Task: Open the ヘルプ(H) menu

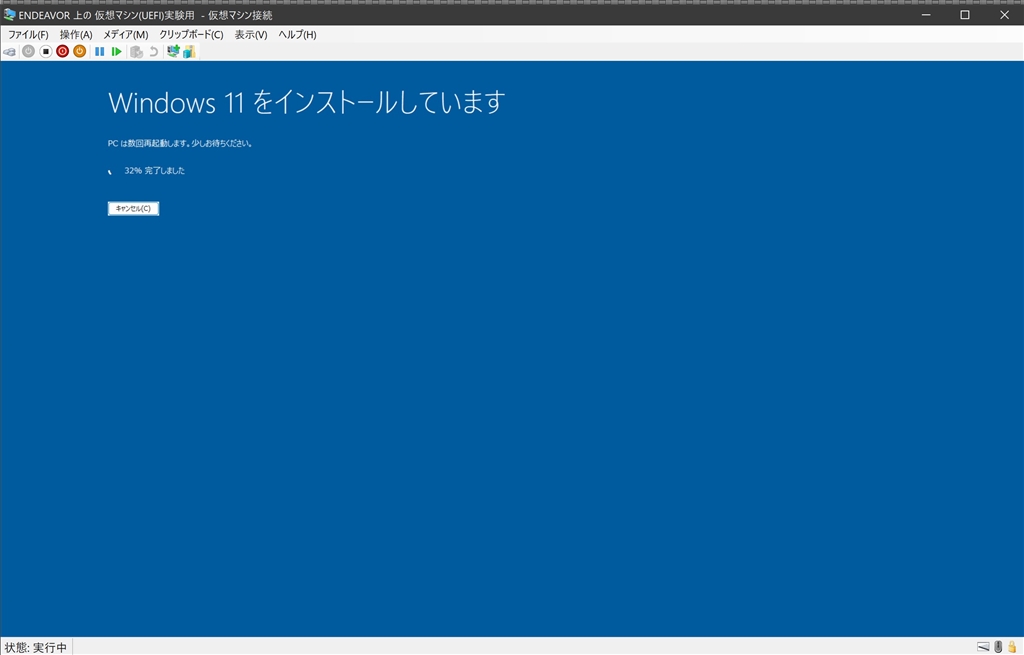Action: click(297, 35)
